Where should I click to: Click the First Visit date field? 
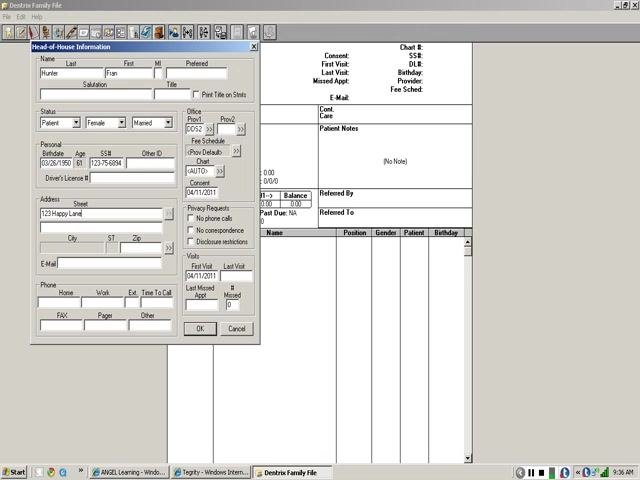pos(202,276)
